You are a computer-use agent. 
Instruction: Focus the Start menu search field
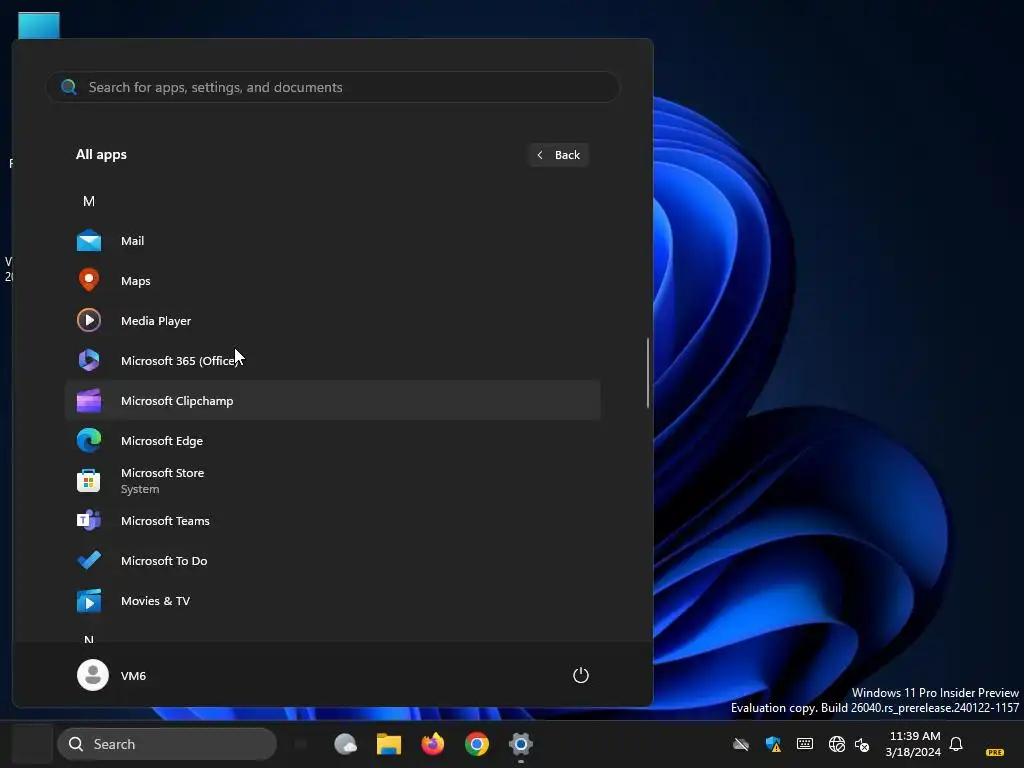click(x=332, y=87)
